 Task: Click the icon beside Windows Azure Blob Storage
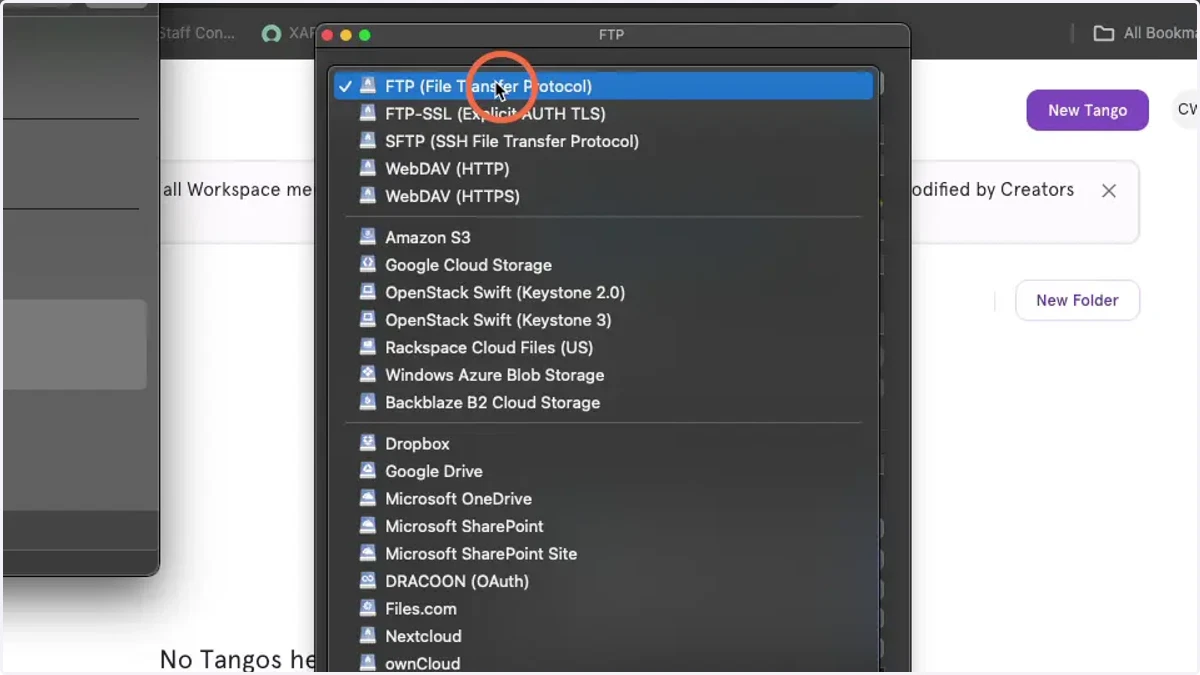(368, 375)
